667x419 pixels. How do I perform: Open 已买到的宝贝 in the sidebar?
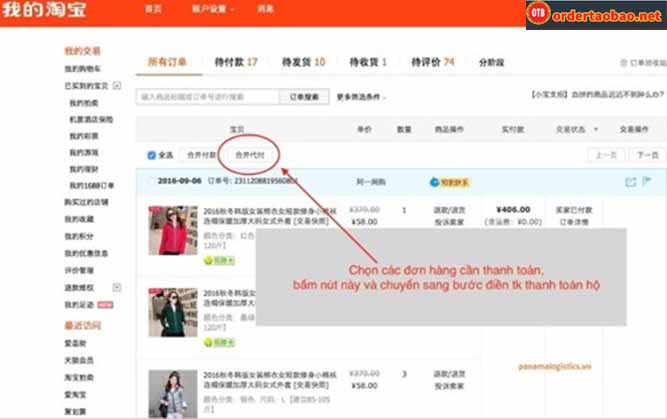(x=86, y=86)
